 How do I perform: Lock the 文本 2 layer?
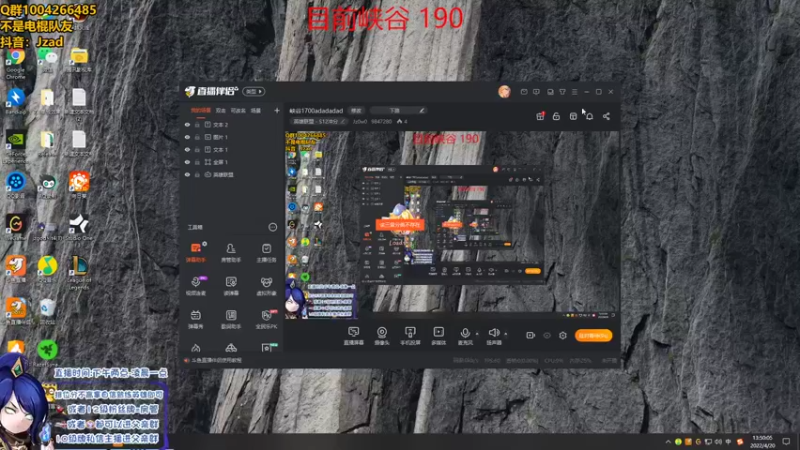197,124
